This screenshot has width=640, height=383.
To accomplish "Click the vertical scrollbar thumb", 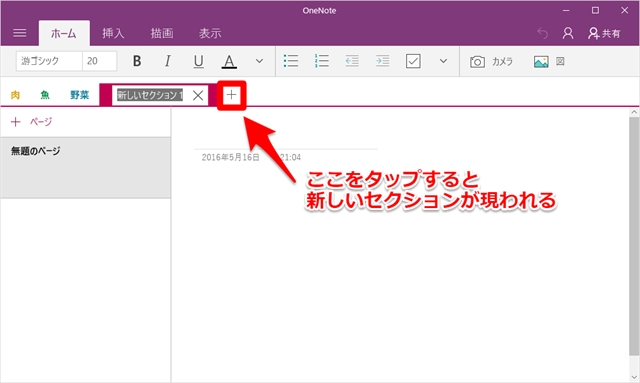I will coord(634,236).
